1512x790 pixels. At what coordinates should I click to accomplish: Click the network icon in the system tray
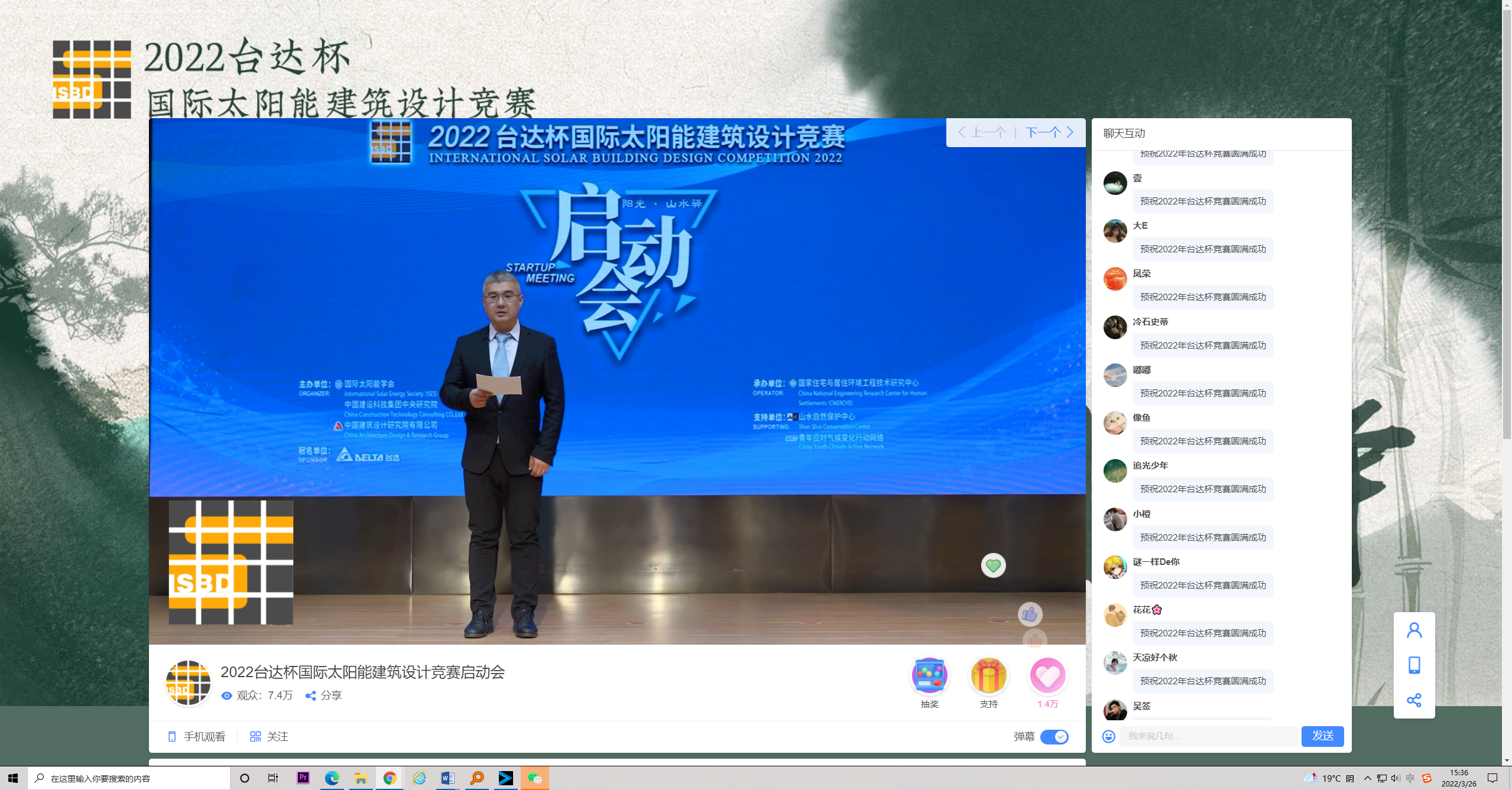[1381, 778]
